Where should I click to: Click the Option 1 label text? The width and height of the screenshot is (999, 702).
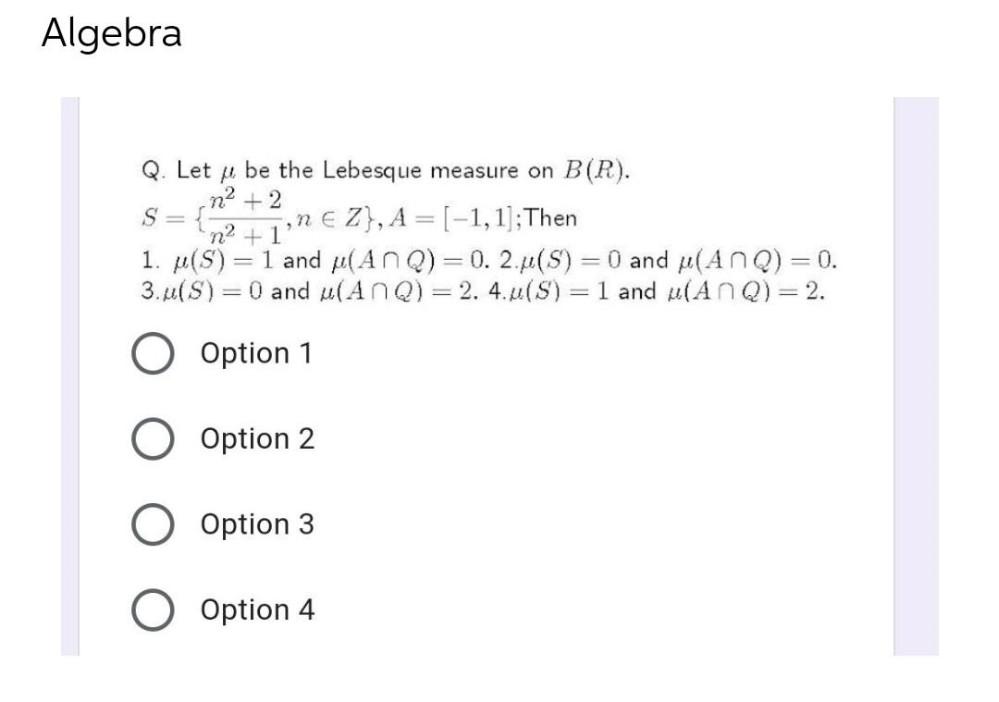click(x=255, y=352)
